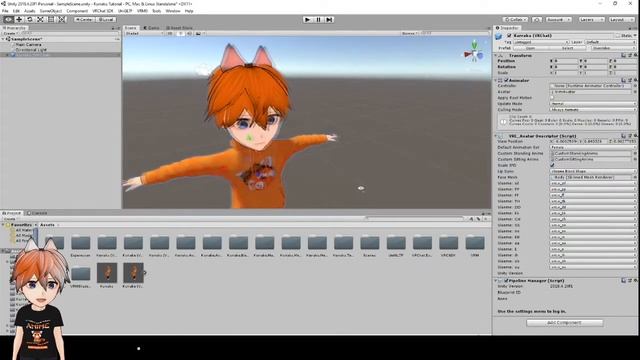Collapse the Transform component
Viewport: 640px width, 360px height.
[x=496, y=56]
